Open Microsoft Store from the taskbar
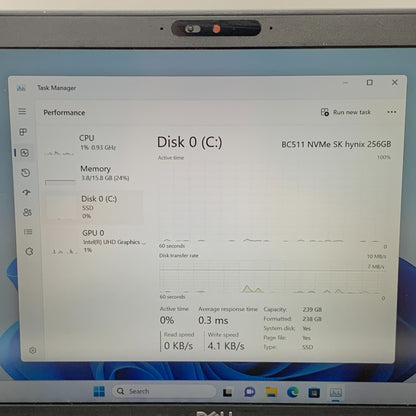This screenshot has width=416, height=416. coord(314,393)
